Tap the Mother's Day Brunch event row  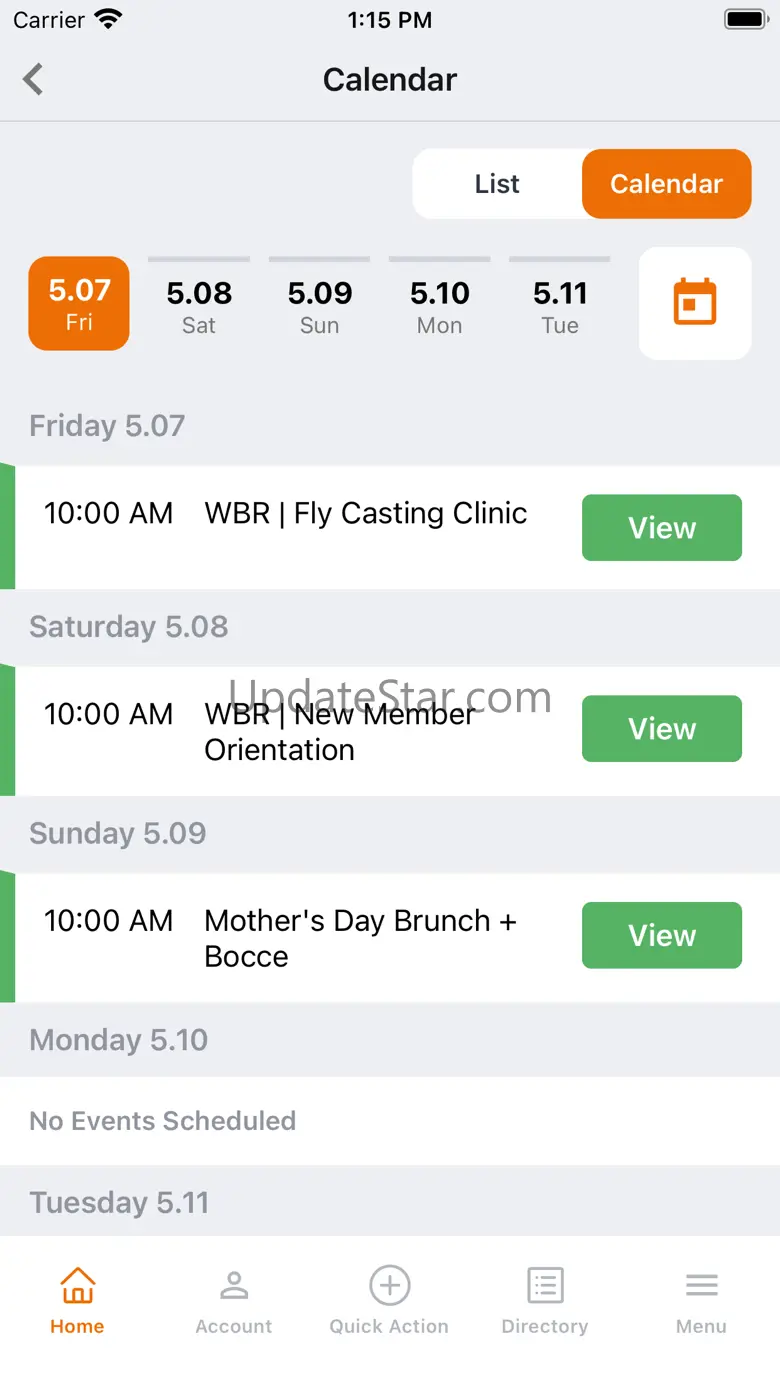tap(360, 938)
